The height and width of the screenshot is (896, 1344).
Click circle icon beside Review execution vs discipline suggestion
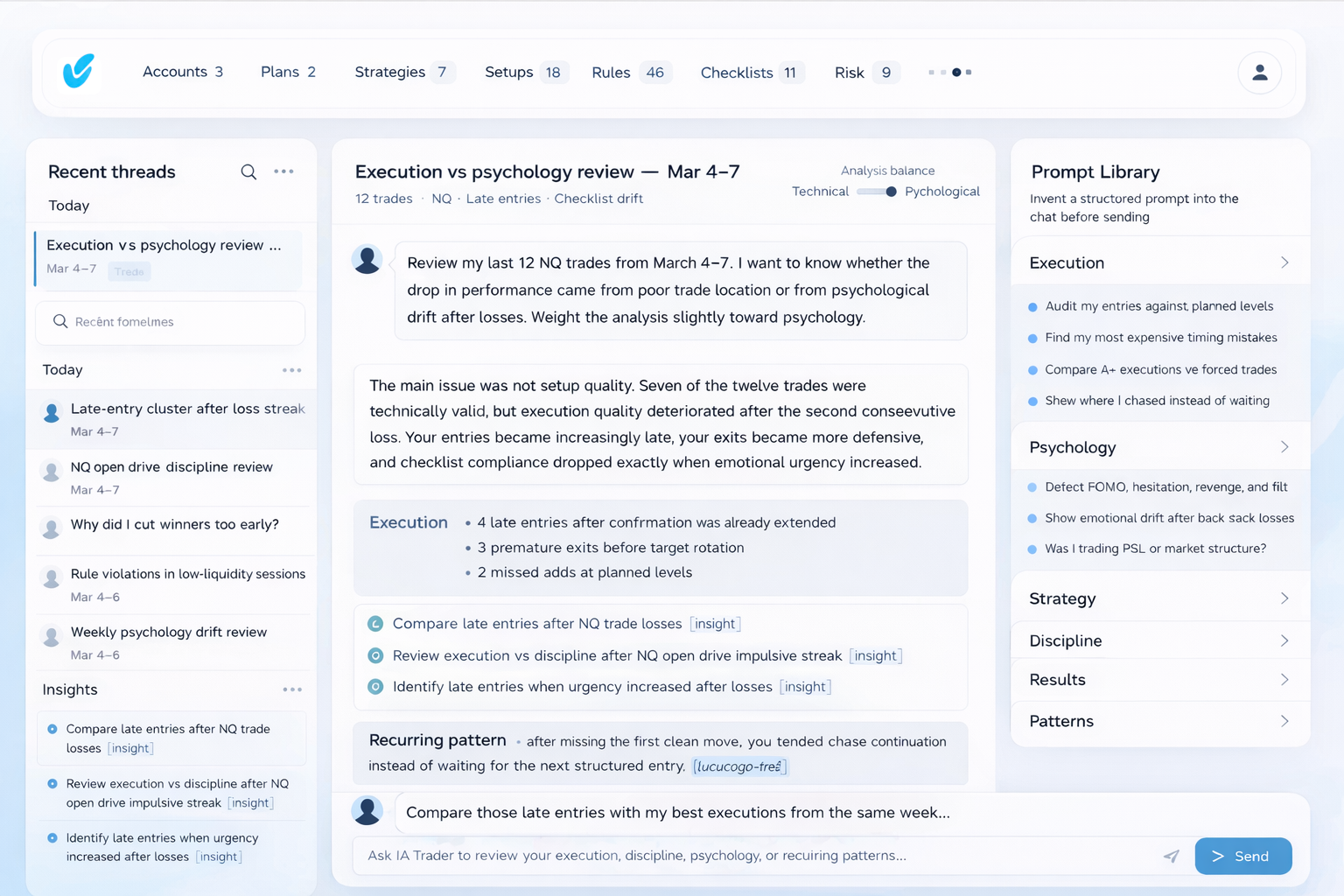pyautogui.click(x=375, y=655)
